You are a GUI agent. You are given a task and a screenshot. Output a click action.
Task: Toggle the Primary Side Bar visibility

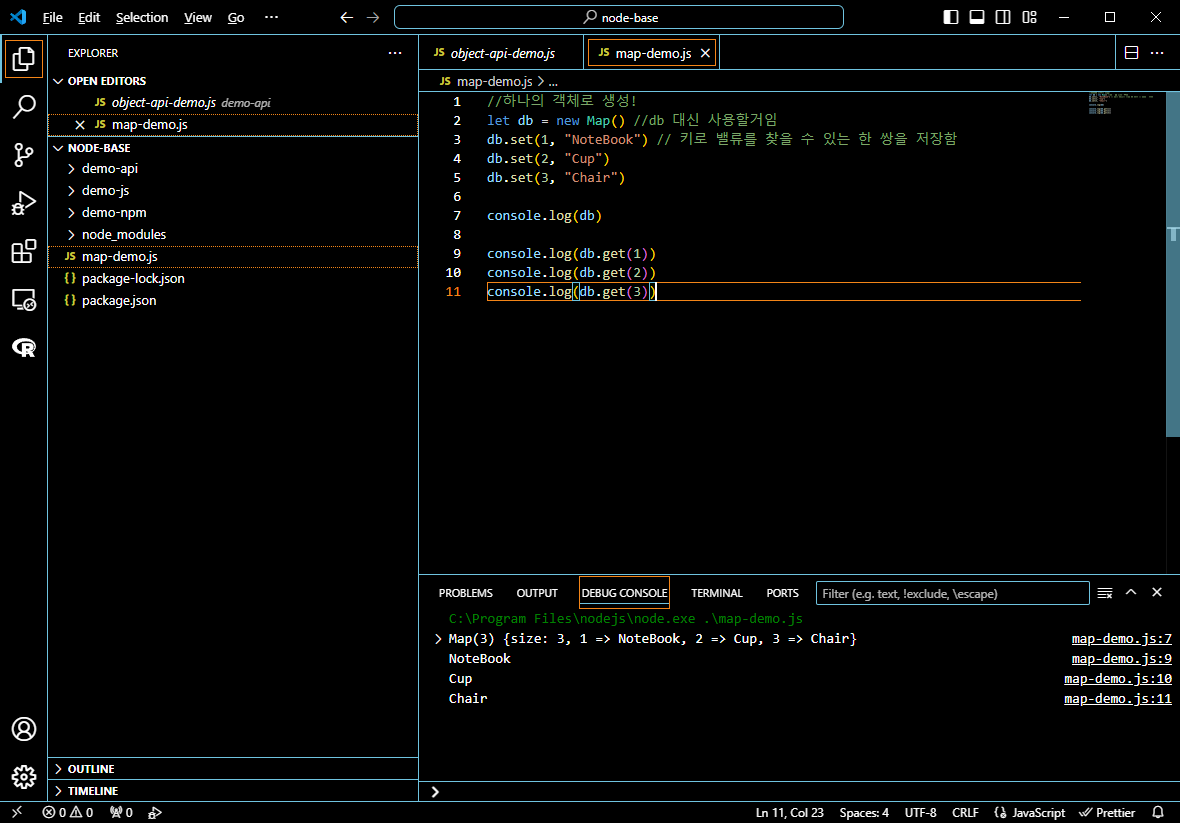[x=951, y=17]
